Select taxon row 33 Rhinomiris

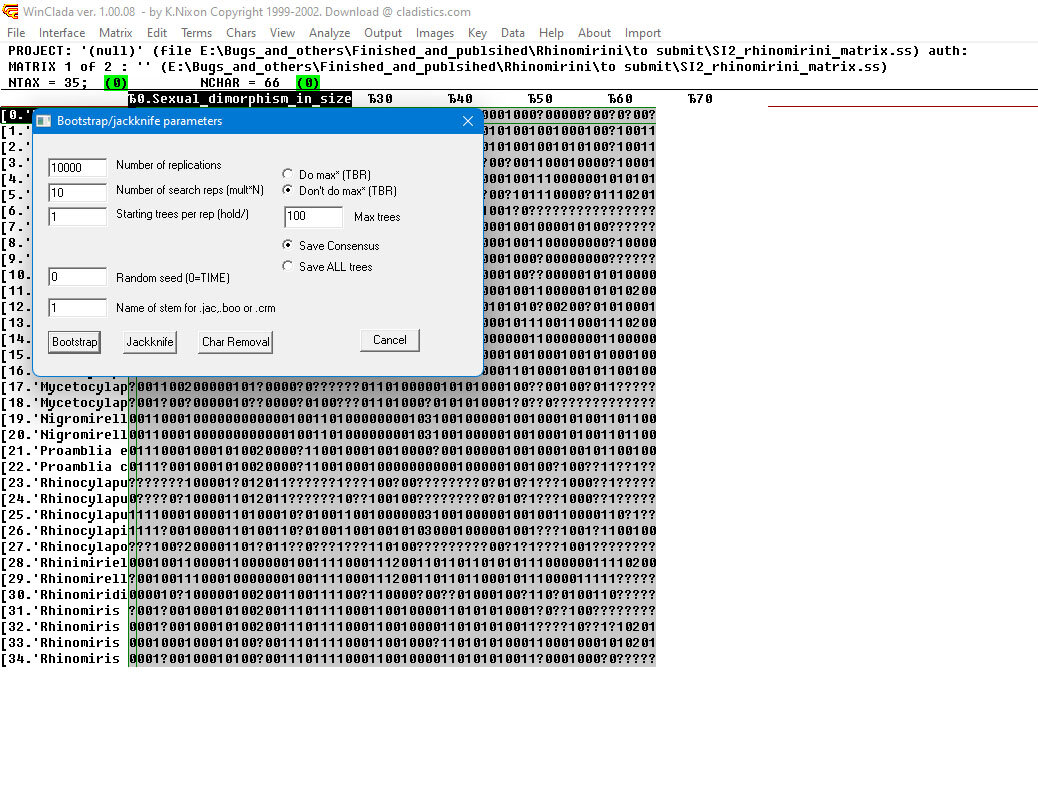65,642
